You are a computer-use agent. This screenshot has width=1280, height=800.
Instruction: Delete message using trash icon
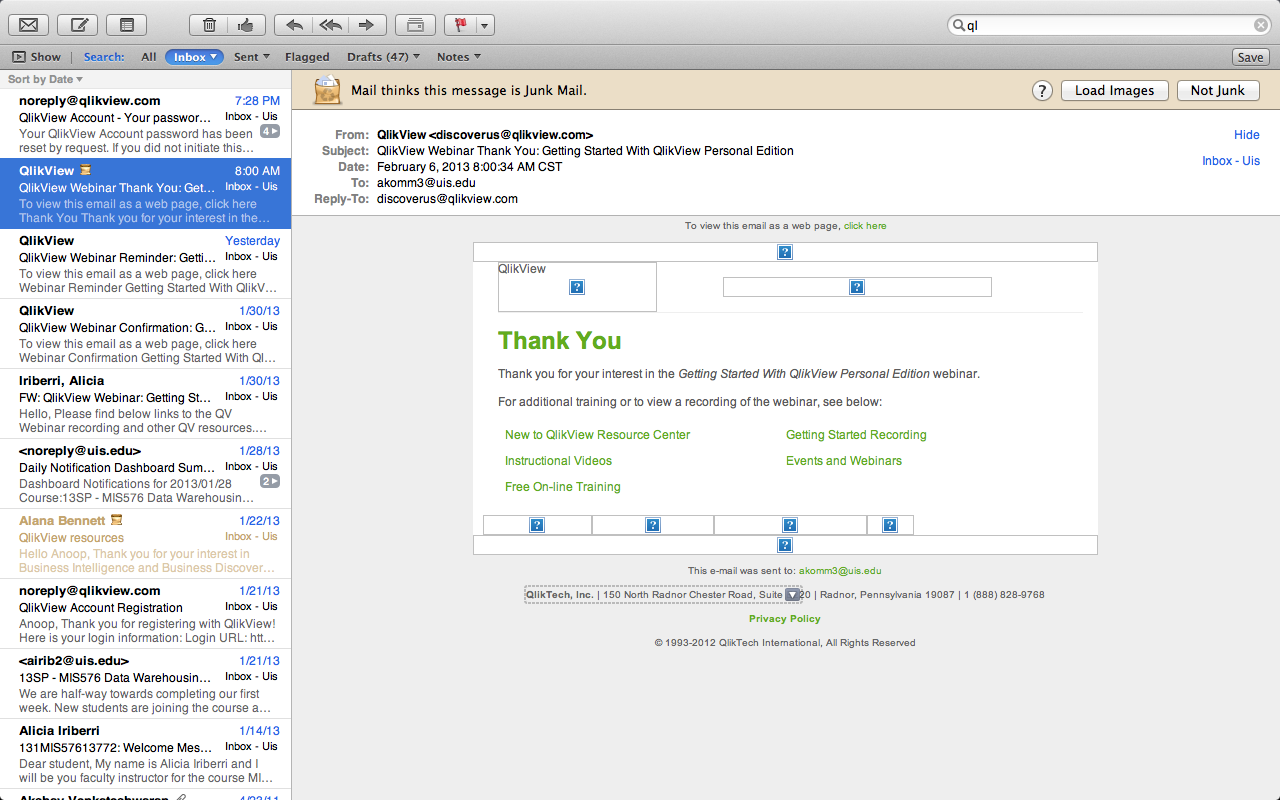208,25
